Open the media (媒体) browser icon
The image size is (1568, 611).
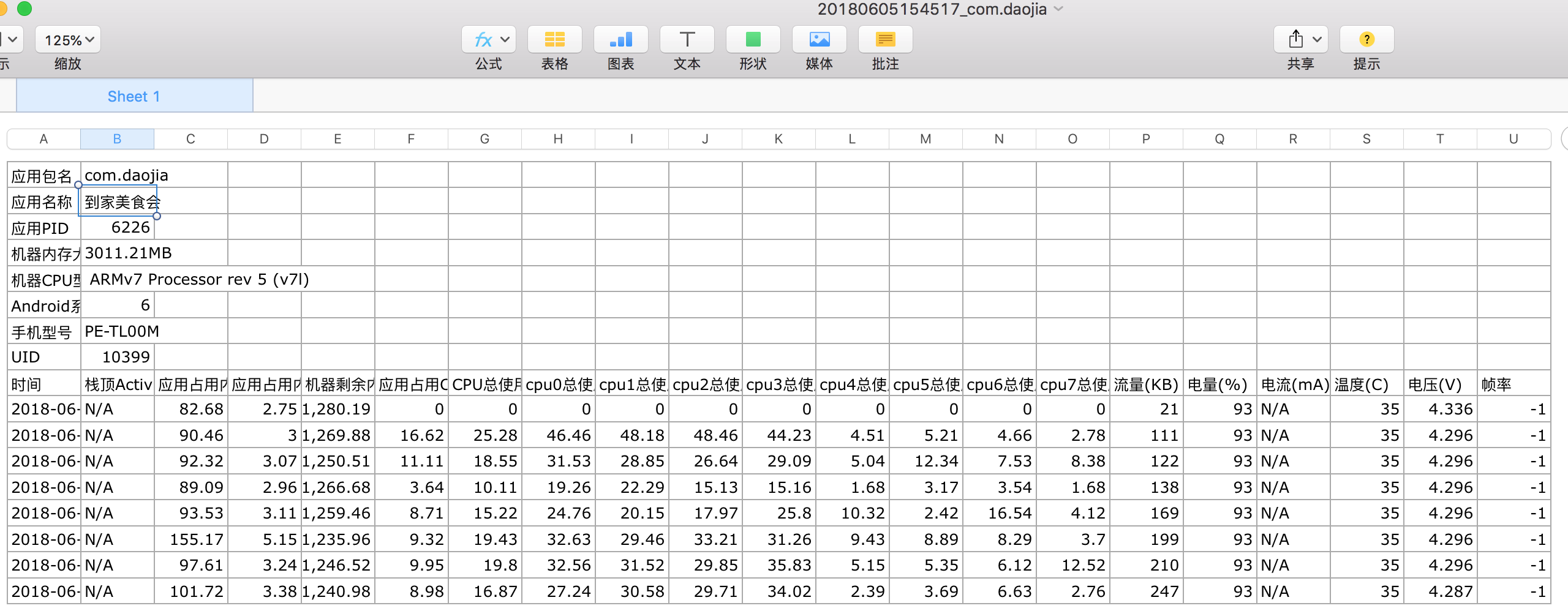pos(819,40)
